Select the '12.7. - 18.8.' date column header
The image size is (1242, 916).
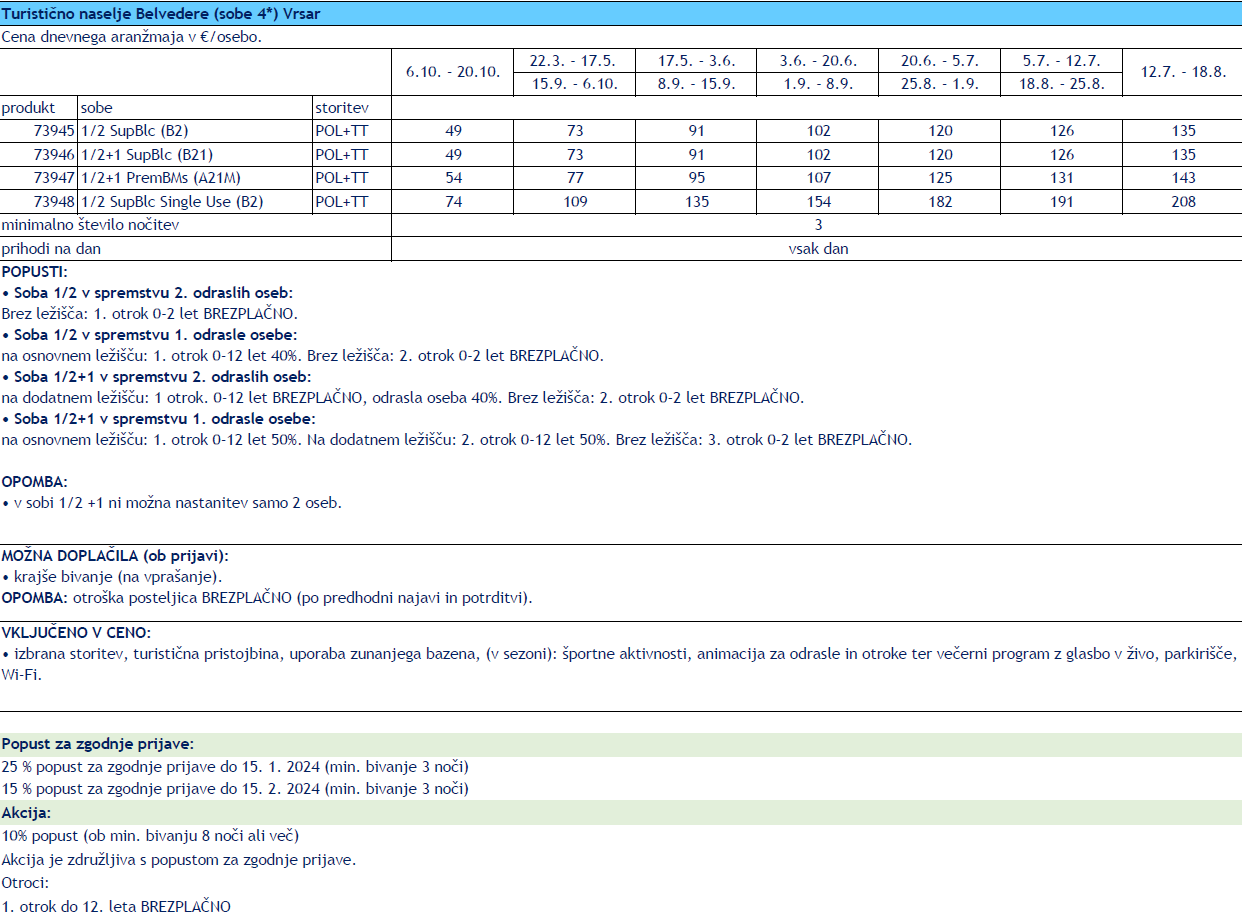(x=1182, y=72)
